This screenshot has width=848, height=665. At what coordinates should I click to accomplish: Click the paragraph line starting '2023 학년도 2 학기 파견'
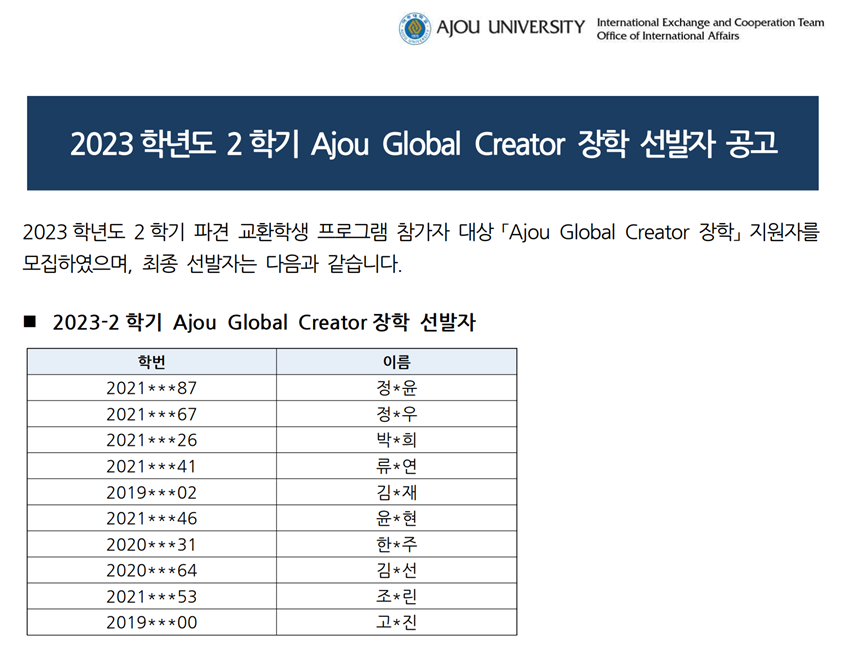click(421, 232)
